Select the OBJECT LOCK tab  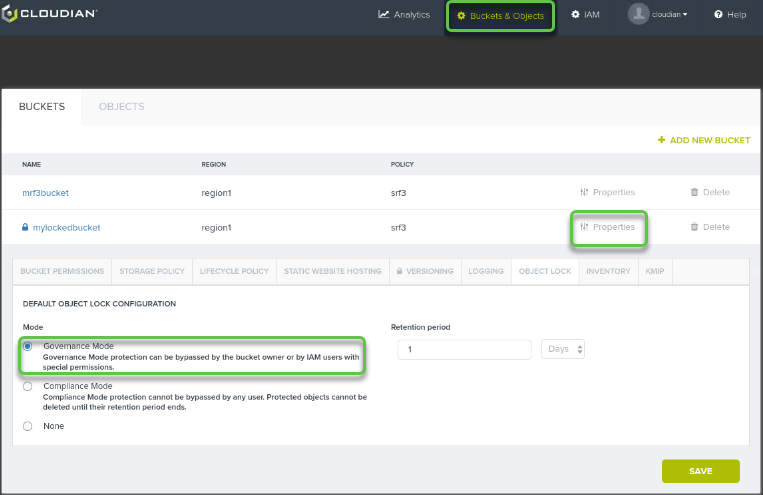[545, 271]
